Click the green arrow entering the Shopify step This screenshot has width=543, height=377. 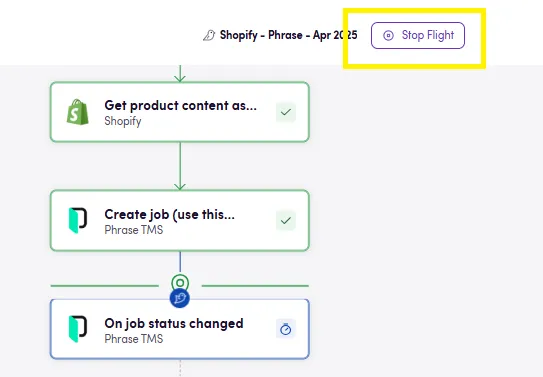(x=180, y=73)
